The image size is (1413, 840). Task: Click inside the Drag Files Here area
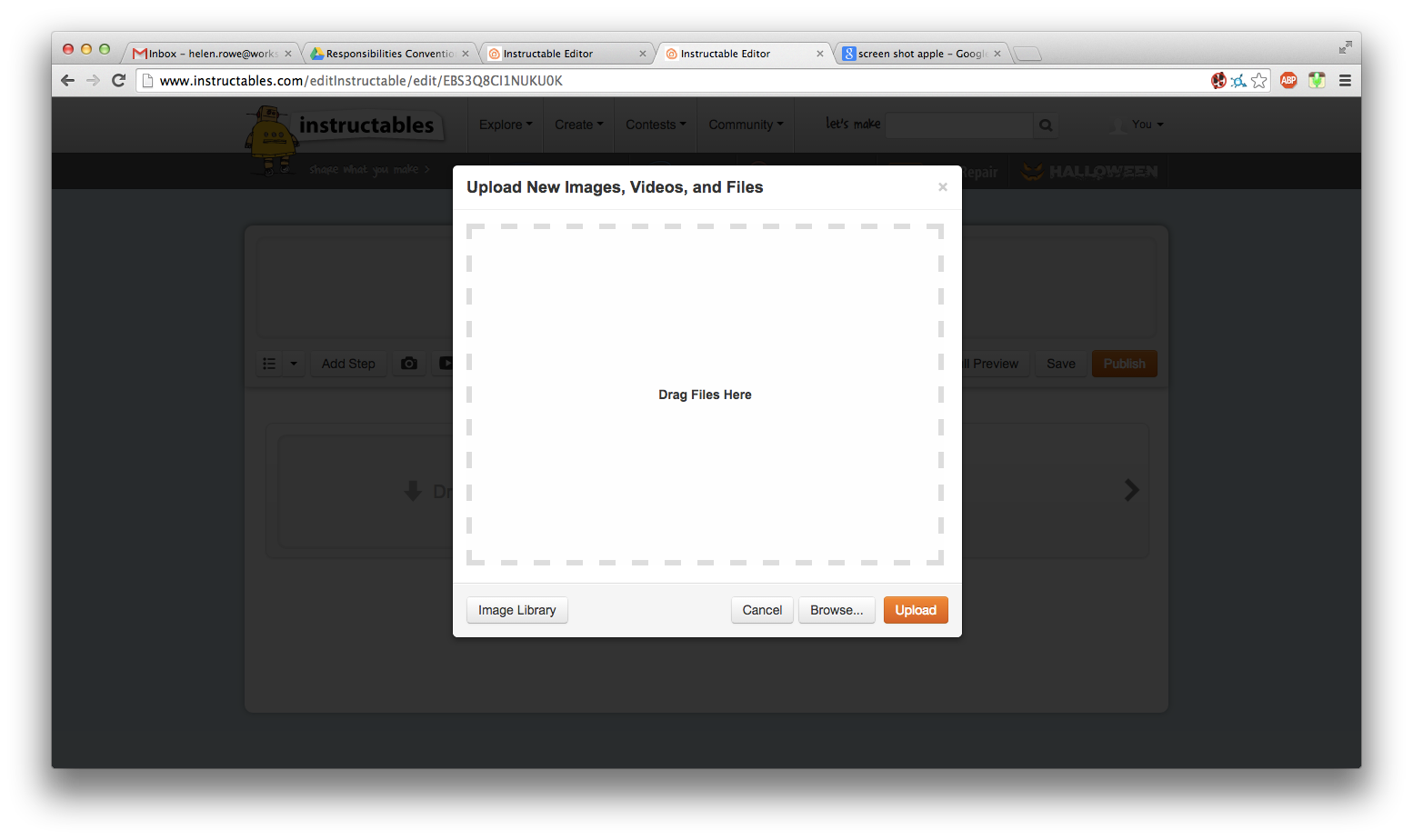tap(705, 394)
